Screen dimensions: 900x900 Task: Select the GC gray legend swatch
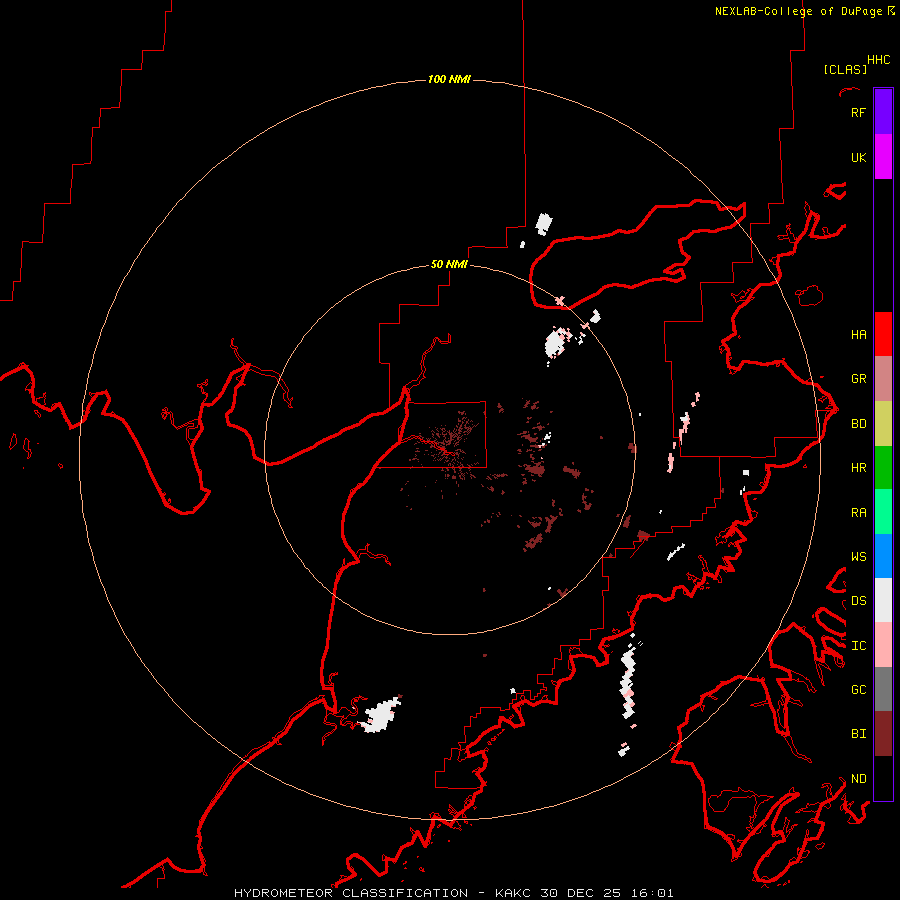click(x=883, y=689)
